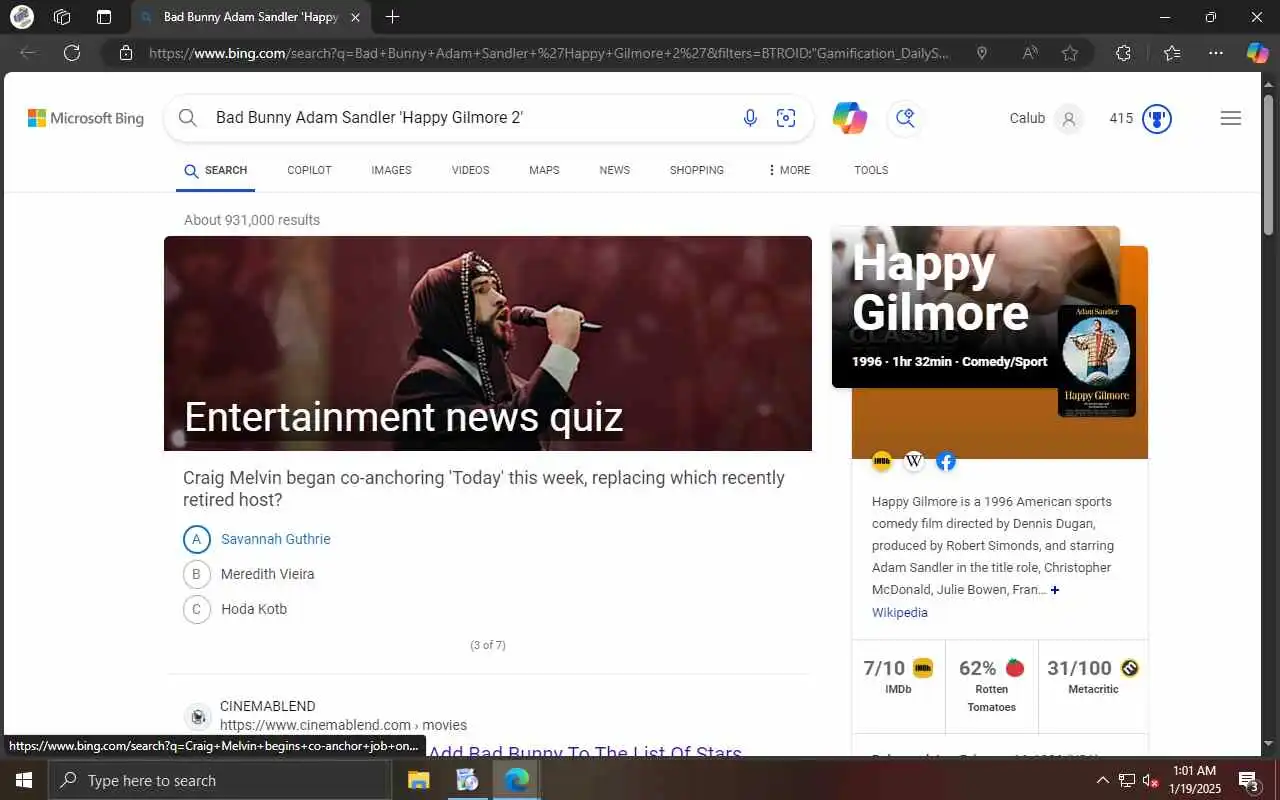Switch to the IMAGES tab
This screenshot has width=1280, height=800.
pos(391,170)
